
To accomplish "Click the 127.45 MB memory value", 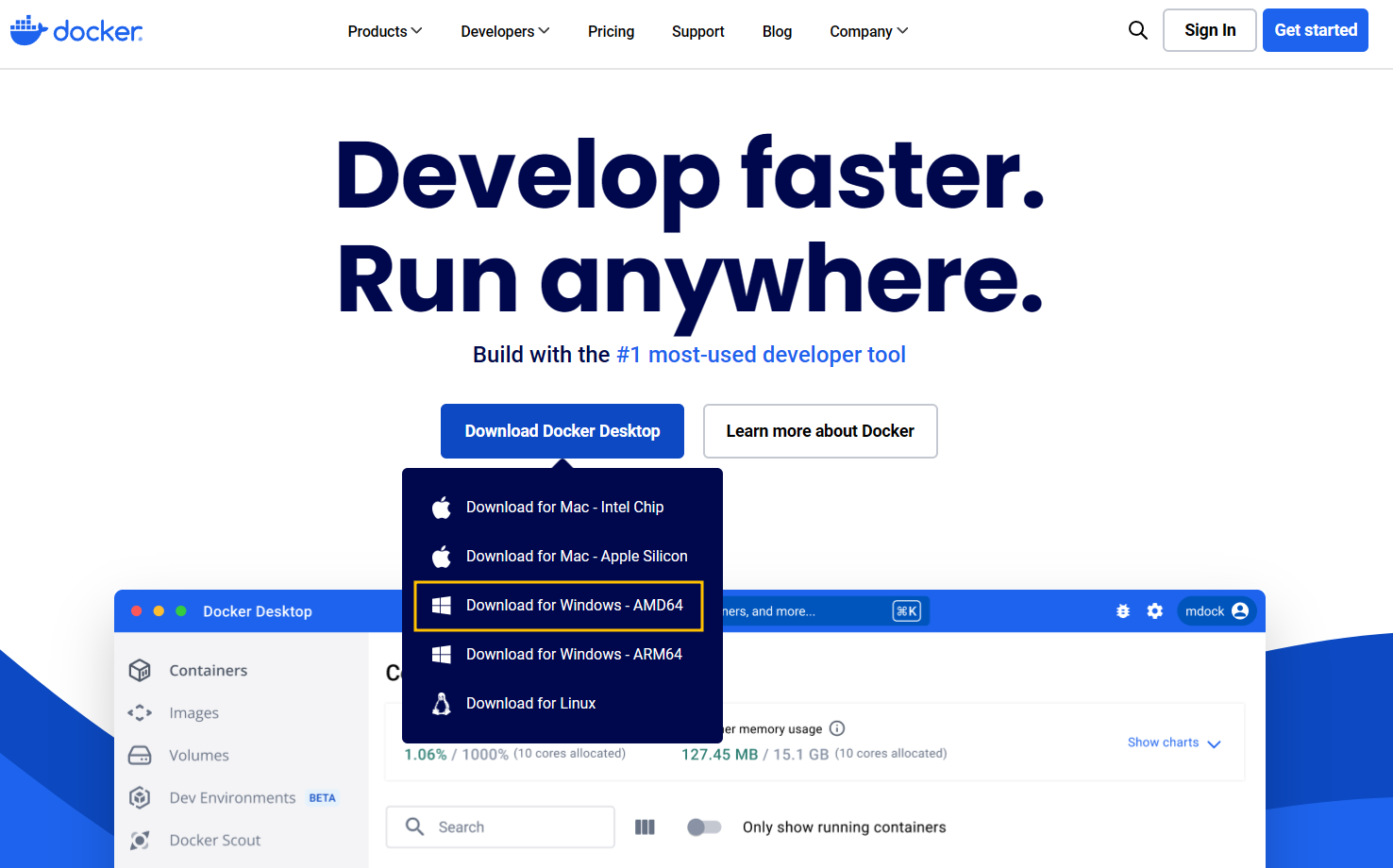I will (720, 754).
